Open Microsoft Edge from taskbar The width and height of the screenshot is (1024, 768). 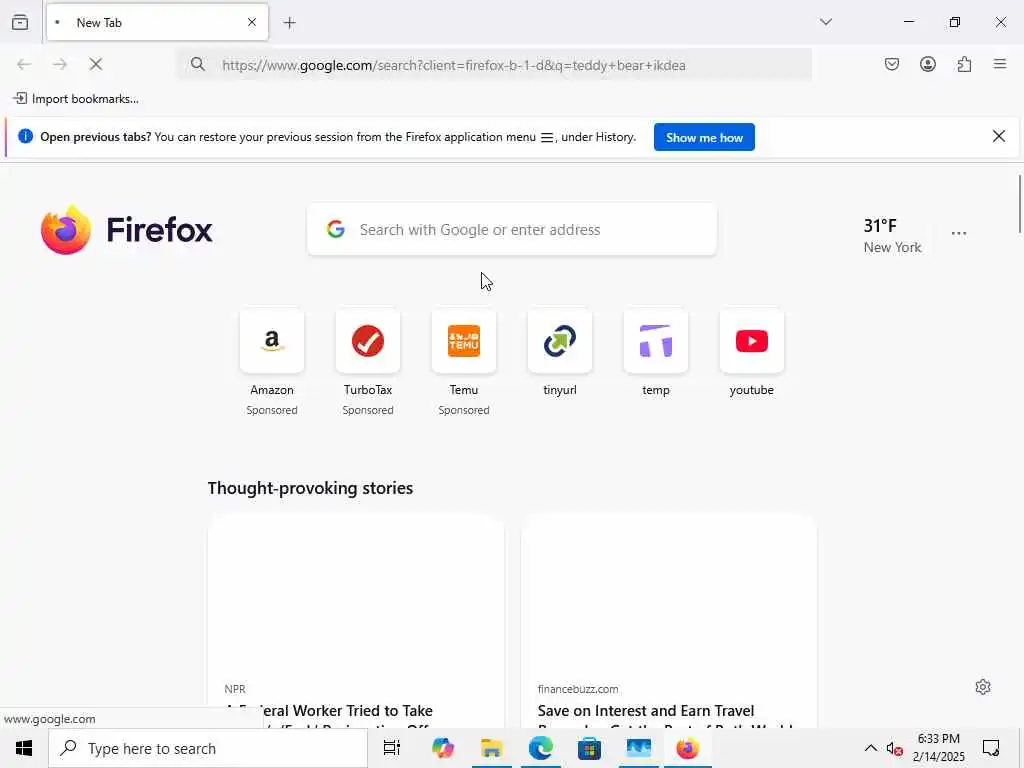[x=541, y=748]
